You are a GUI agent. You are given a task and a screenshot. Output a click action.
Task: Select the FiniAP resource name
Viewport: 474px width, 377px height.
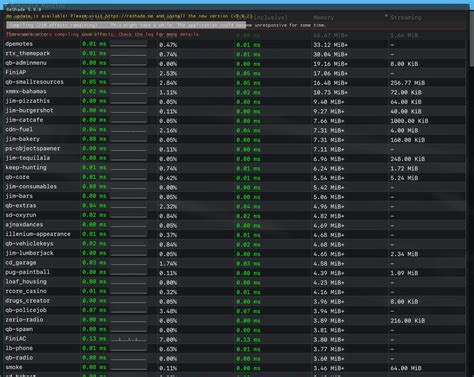pos(15,72)
